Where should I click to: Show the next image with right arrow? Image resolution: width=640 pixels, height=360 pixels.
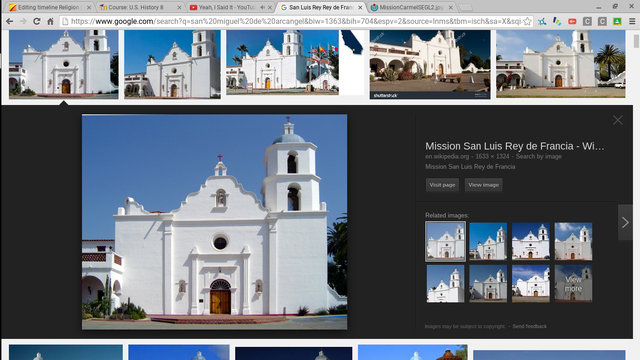click(x=625, y=222)
